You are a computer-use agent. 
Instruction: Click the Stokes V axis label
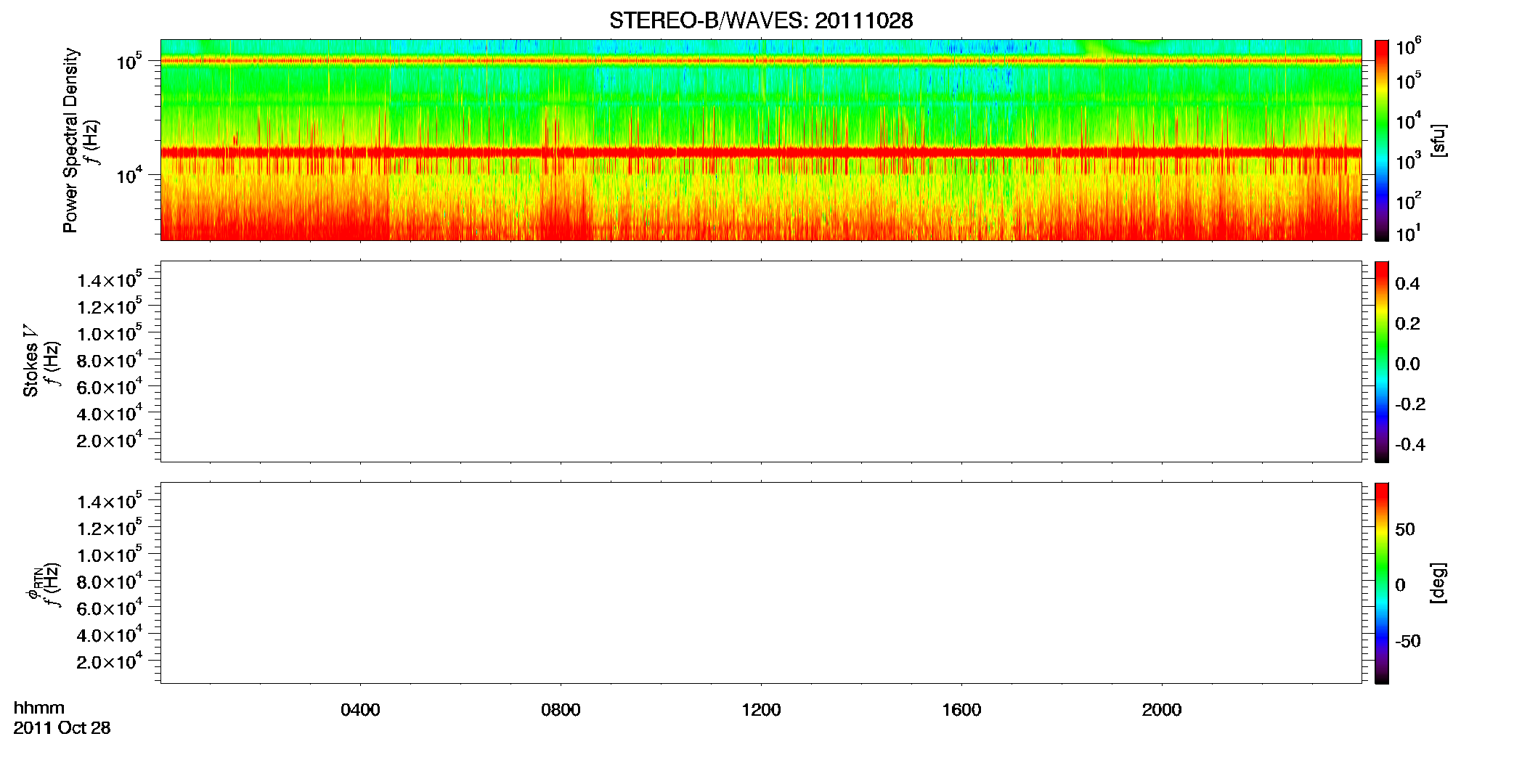30,362
